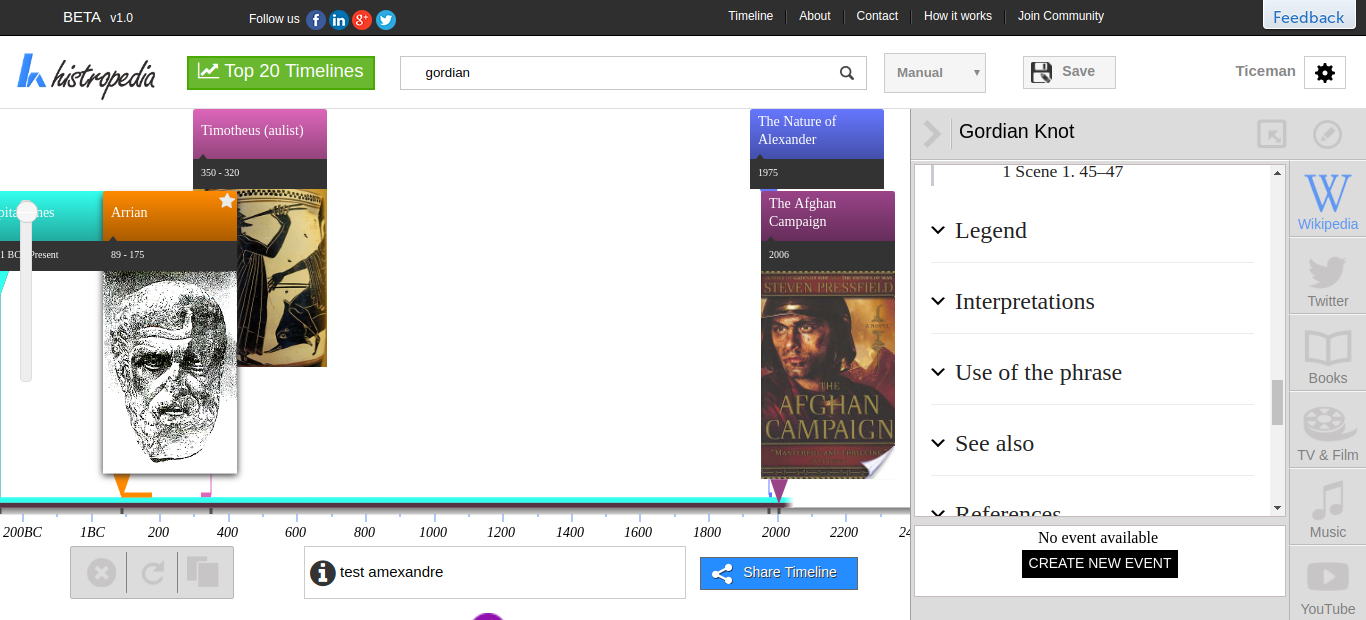Viewport: 1366px width, 620px height.
Task: Click the article scroll down arrow
Action: tap(1277, 509)
